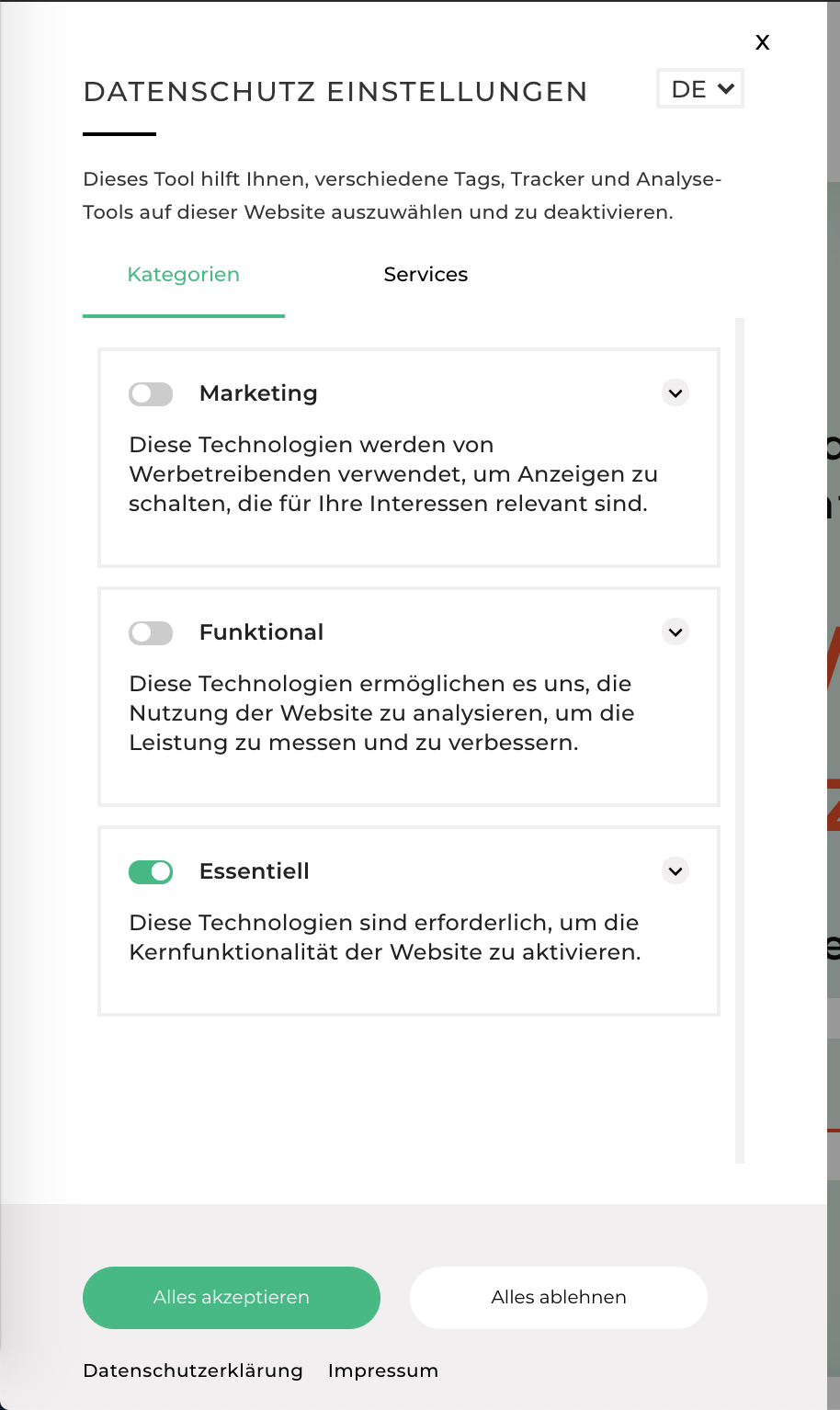840x1410 pixels.
Task: Click the Funktional description about Leistung
Action: 381,713
